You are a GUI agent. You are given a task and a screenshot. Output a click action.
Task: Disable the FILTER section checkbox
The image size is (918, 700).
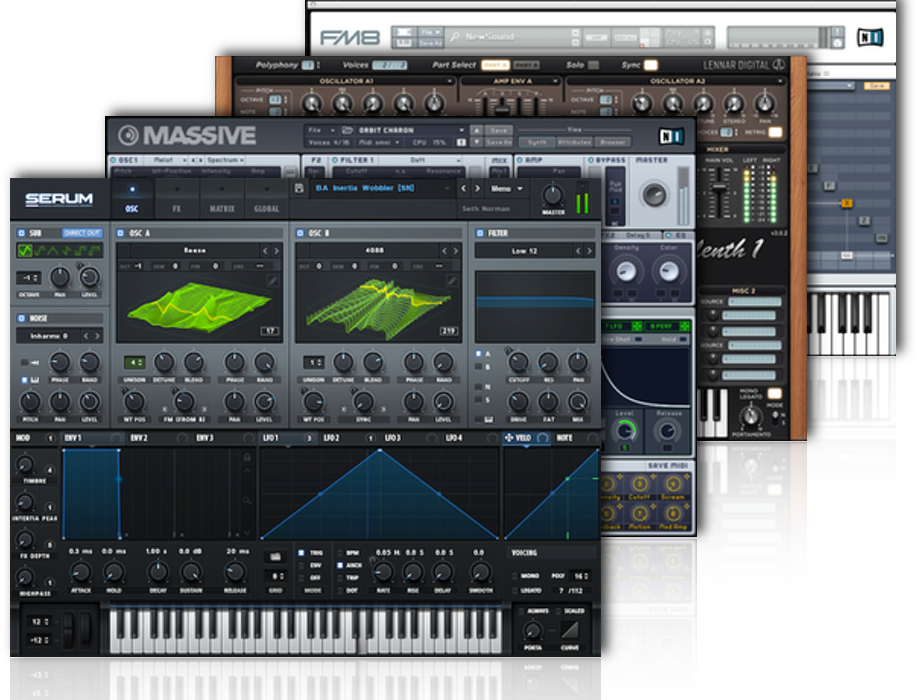[481, 233]
